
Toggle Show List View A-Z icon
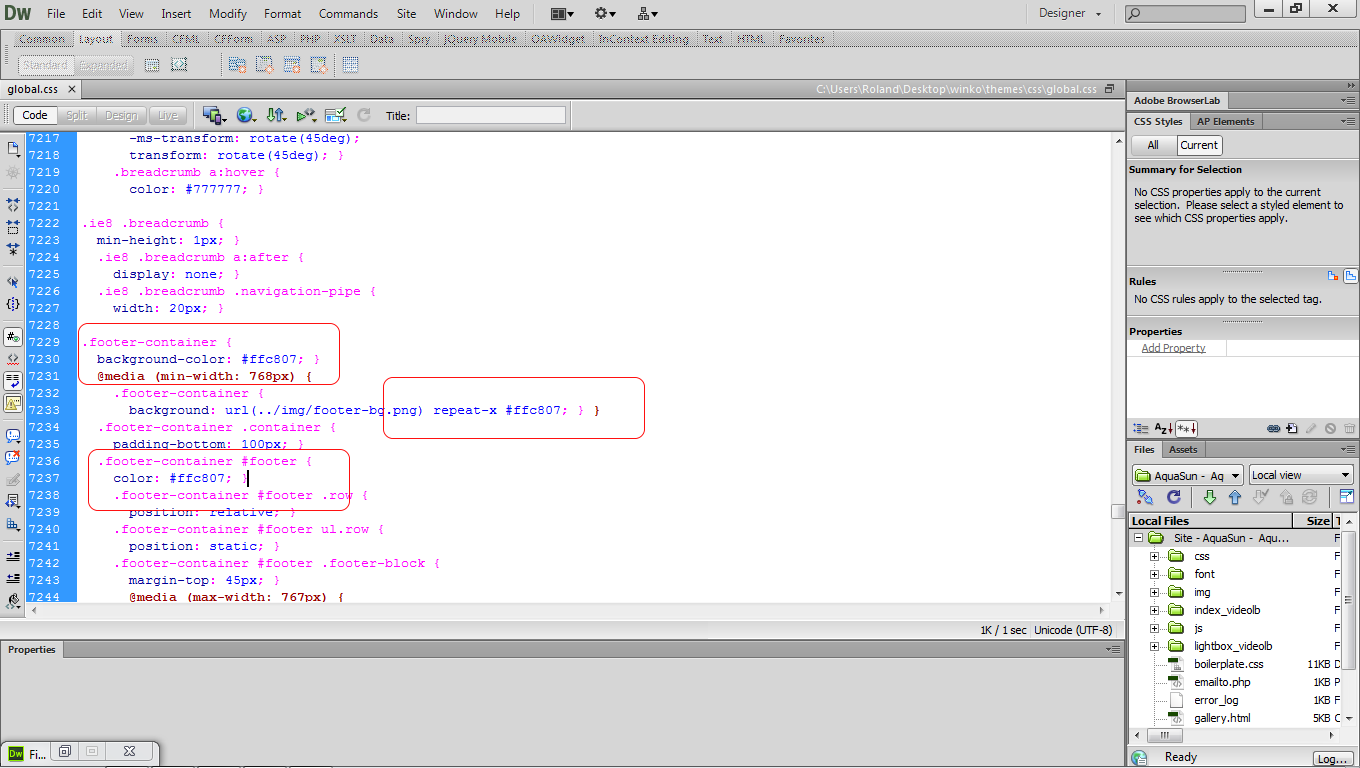[1164, 428]
